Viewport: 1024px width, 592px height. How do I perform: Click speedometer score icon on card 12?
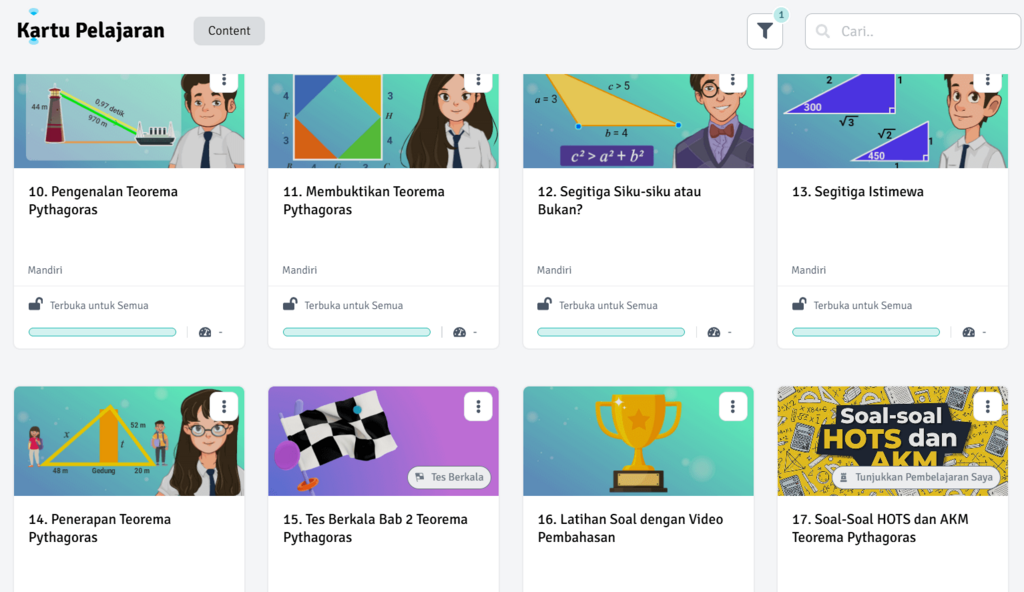[x=714, y=332]
